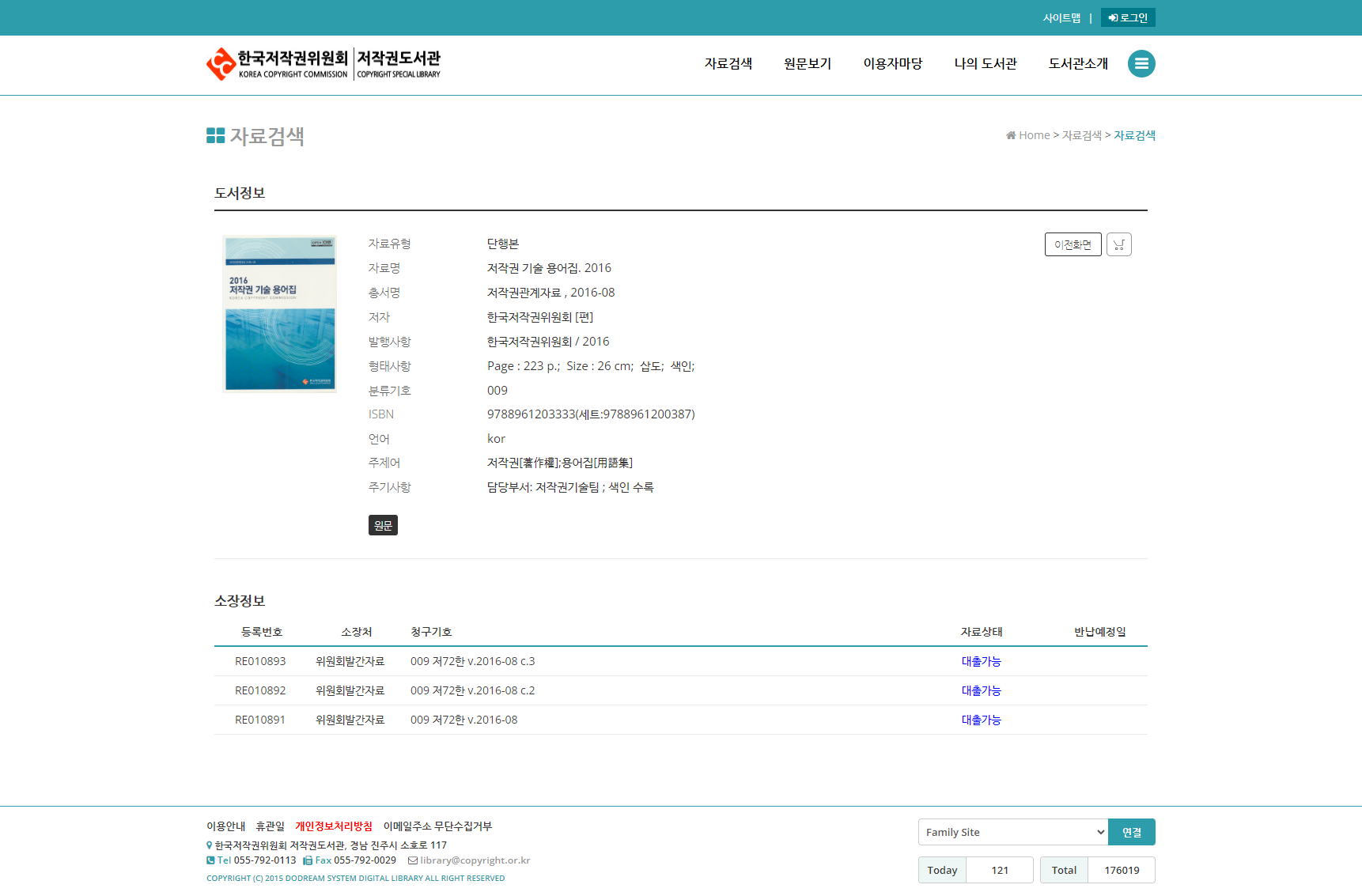Go to 나의 도서관 menu
1362x896 pixels.
point(985,63)
